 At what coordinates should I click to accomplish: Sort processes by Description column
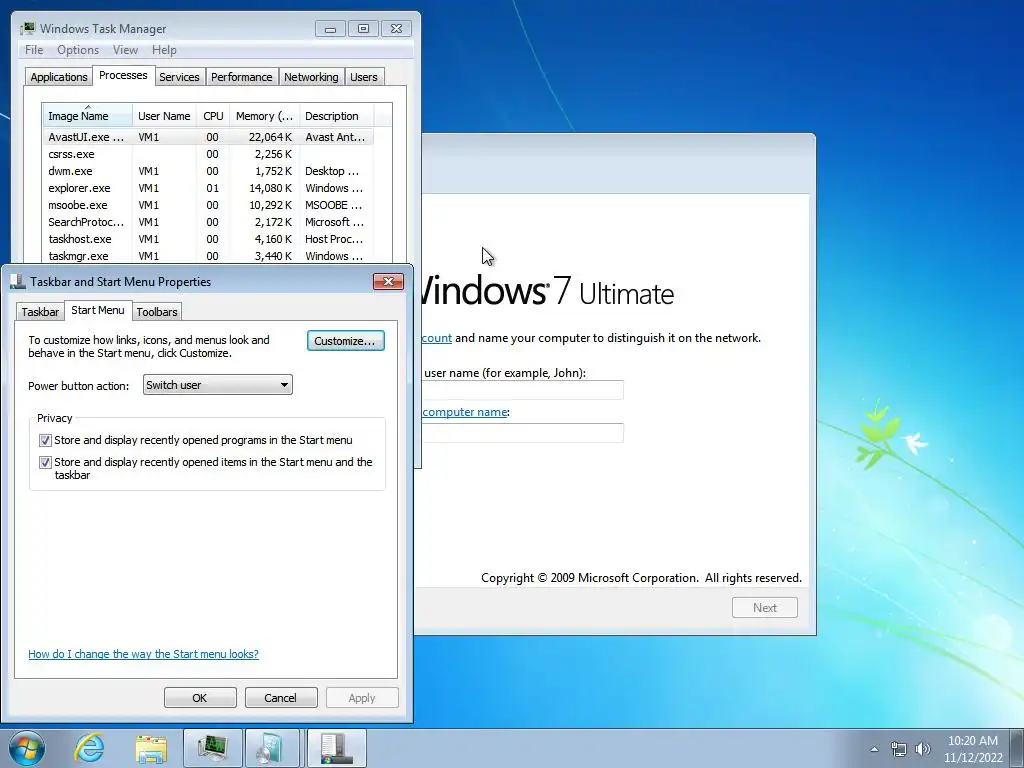click(336, 116)
